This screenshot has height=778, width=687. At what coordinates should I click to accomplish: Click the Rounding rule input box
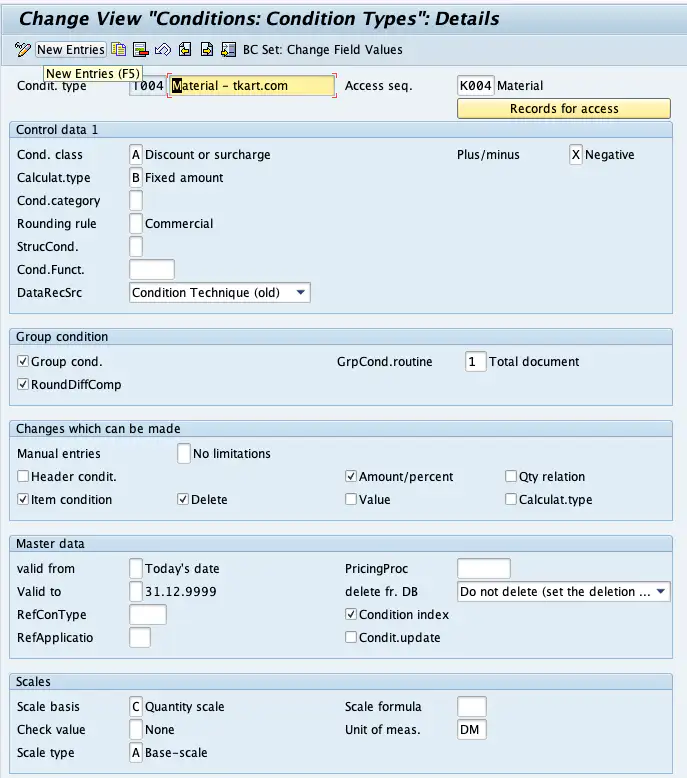pos(135,224)
